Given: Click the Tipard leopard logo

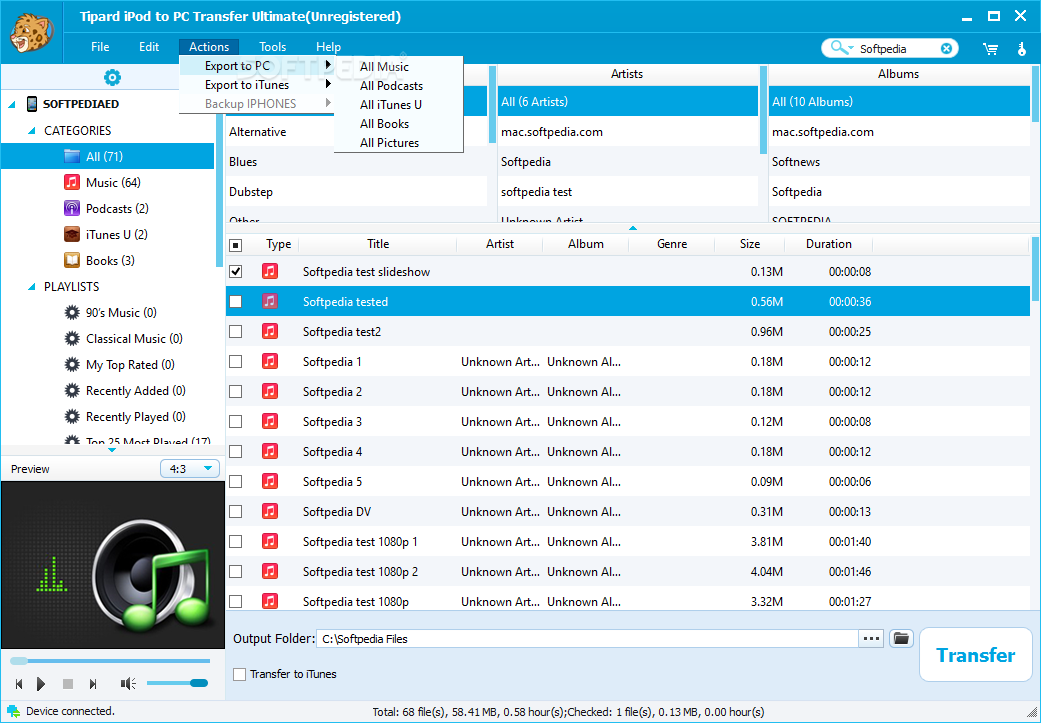Looking at the screenshot, I should coord(31,33).
